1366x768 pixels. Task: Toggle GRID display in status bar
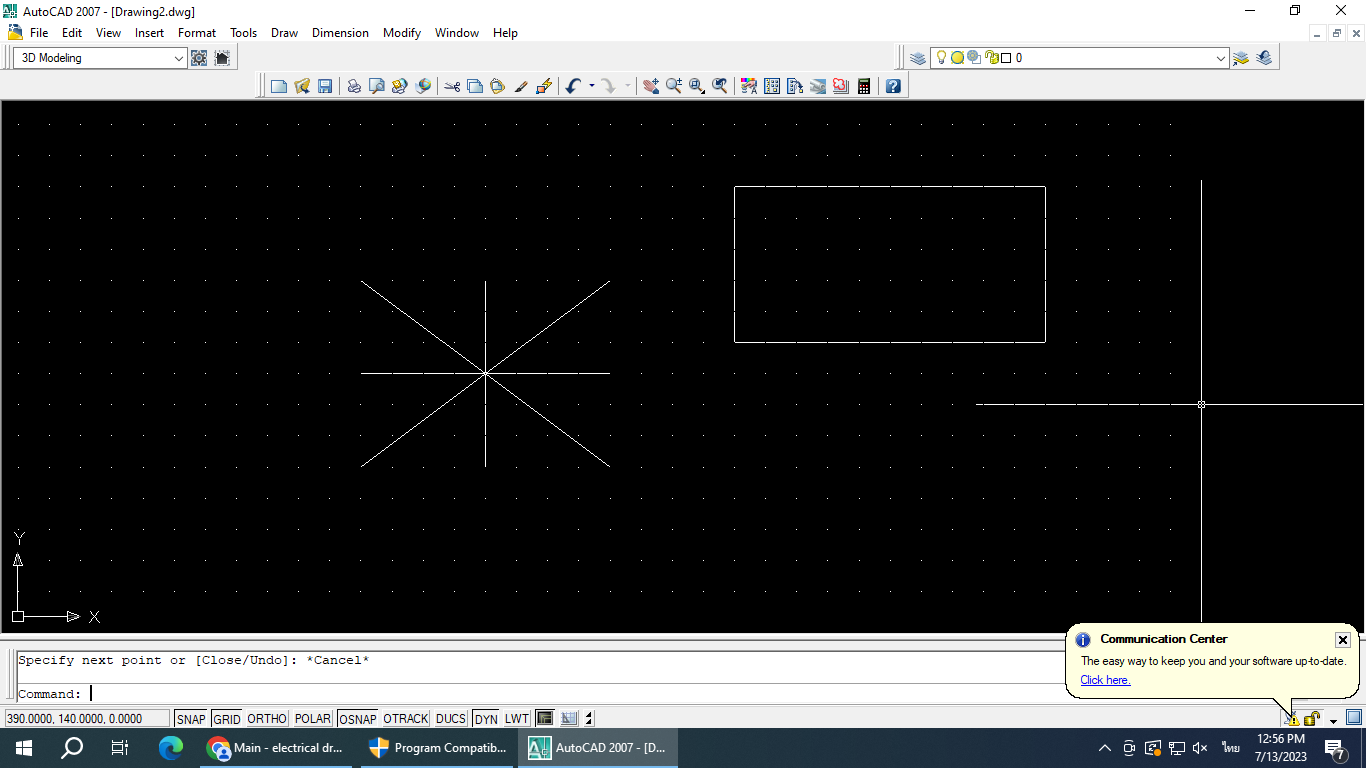[x=227, y=719]
